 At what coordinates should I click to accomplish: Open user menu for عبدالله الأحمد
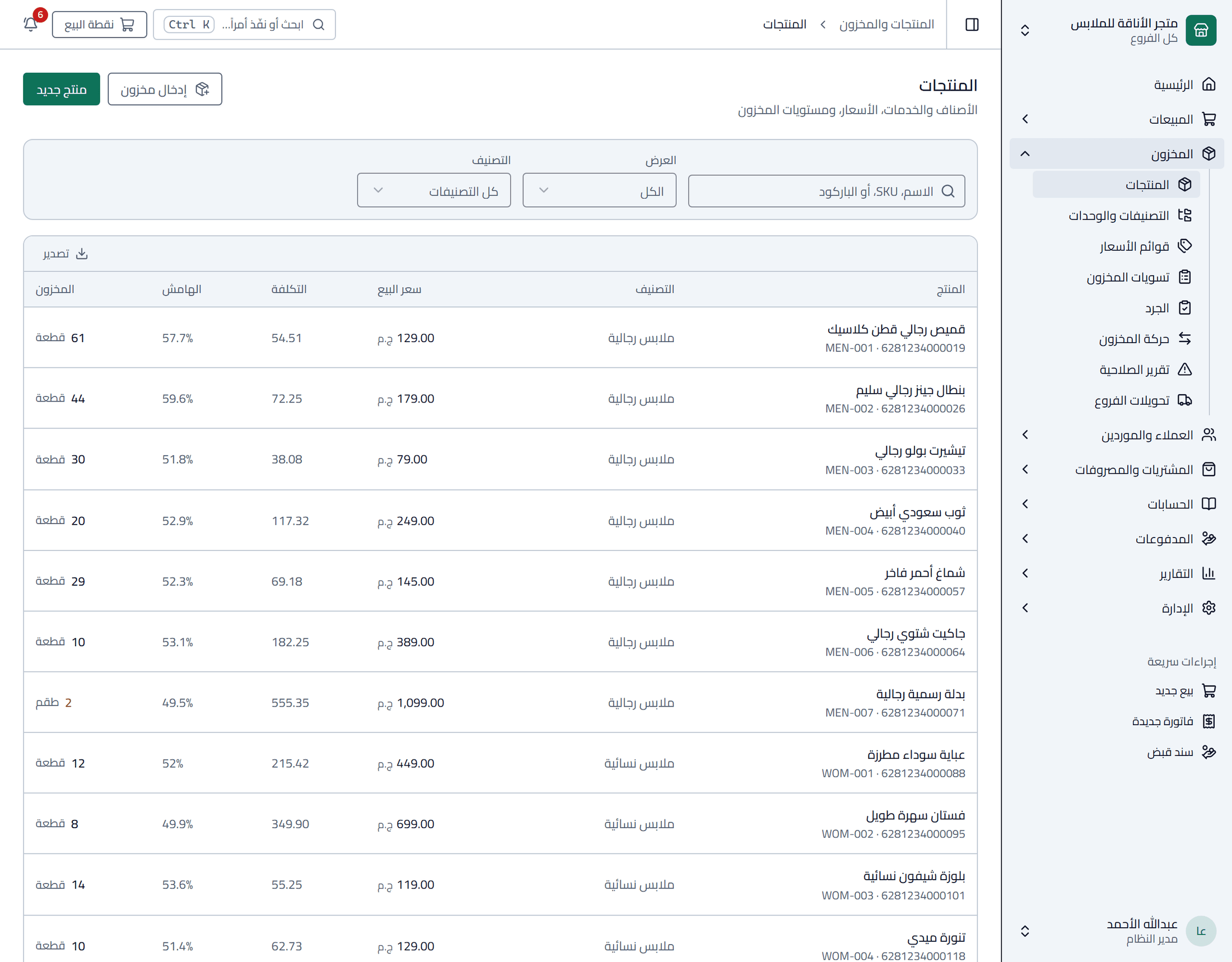pos(1116,931)
